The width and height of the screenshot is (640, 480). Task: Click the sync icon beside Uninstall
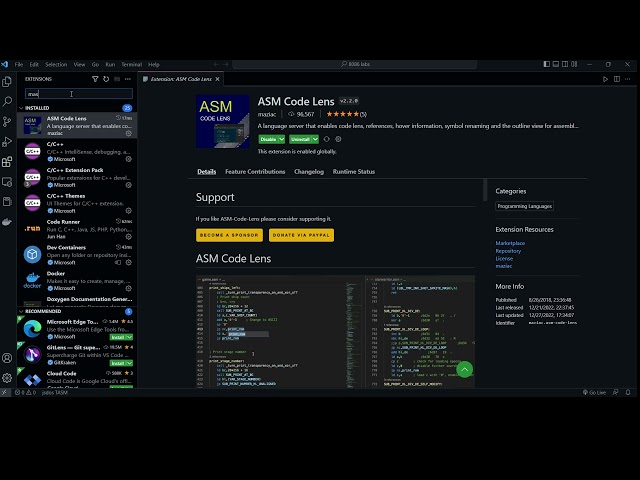tap(327, 139)
